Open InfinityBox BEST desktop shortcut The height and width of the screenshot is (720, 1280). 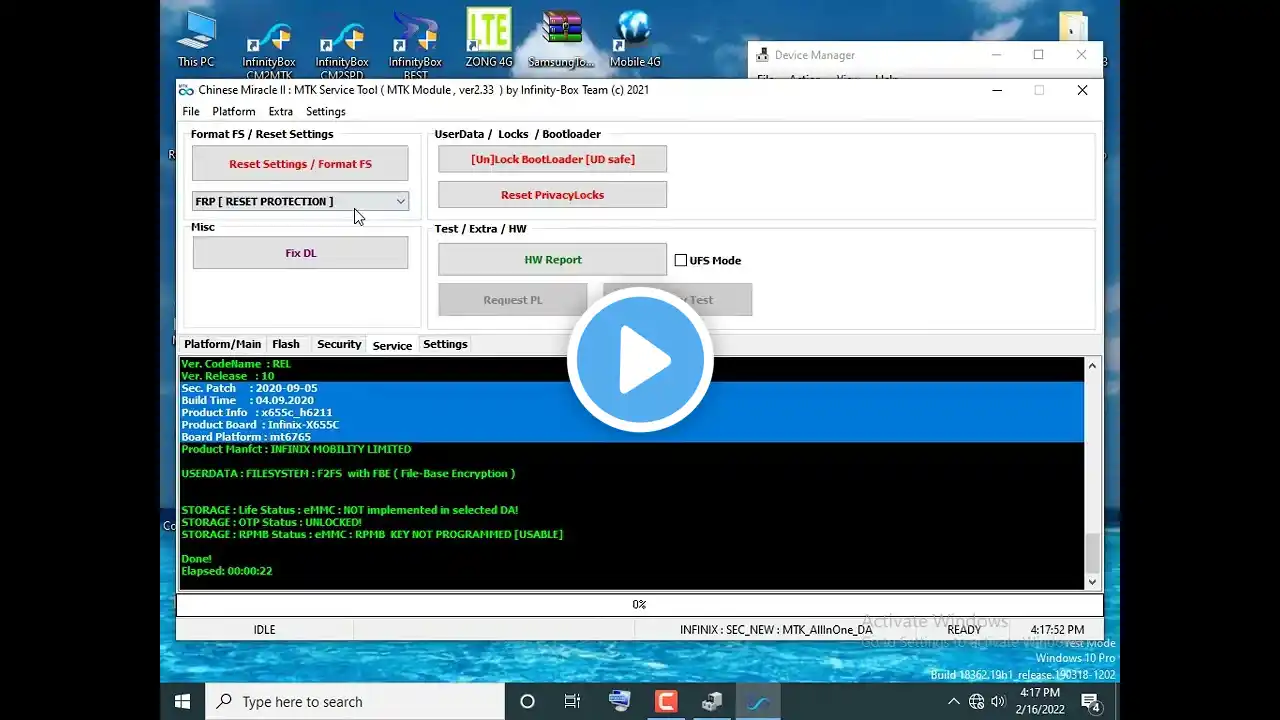click(x=415, y=46)
